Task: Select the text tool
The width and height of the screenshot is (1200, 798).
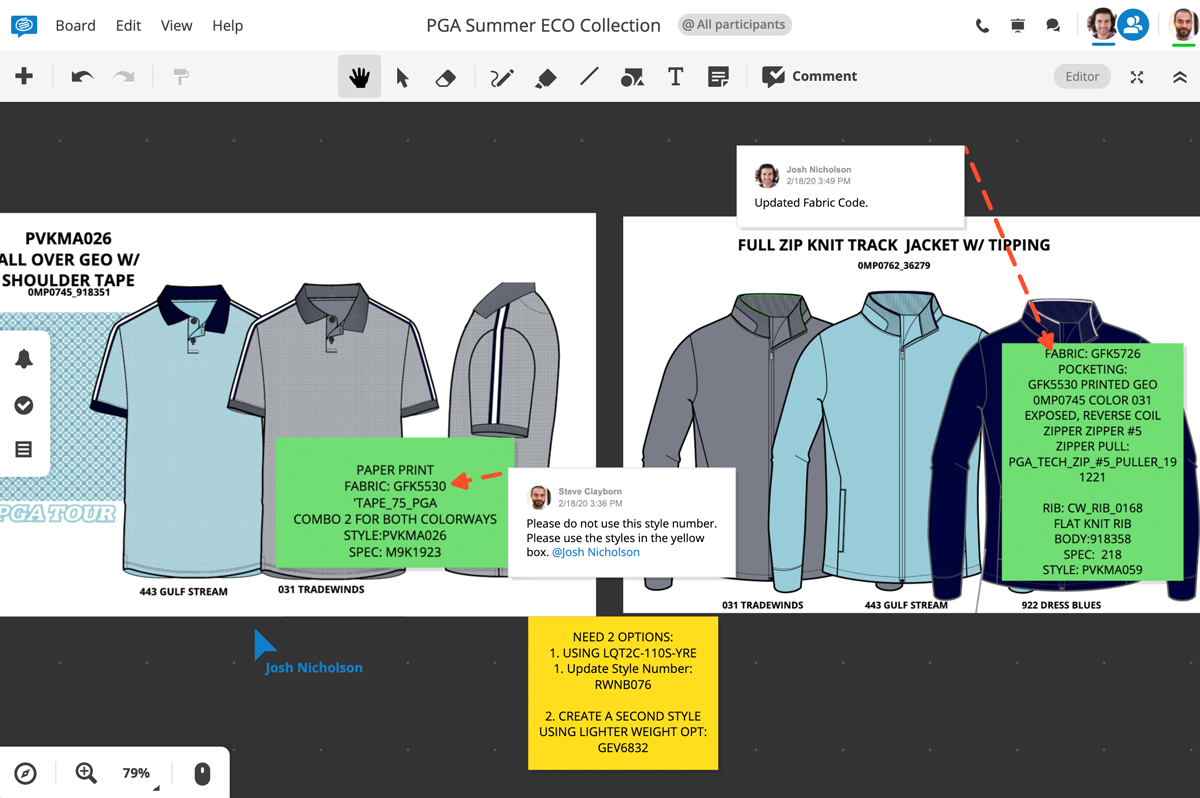Action: point(675,76)
